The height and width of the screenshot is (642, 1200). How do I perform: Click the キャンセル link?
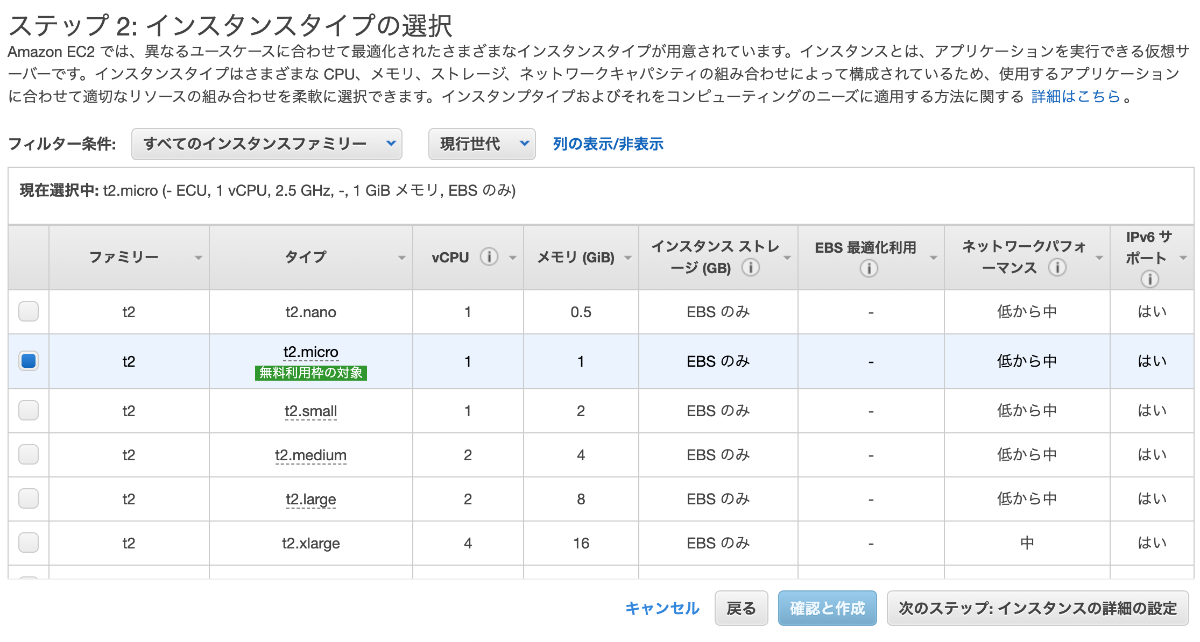pyautogui.click(x=662, y=608)
